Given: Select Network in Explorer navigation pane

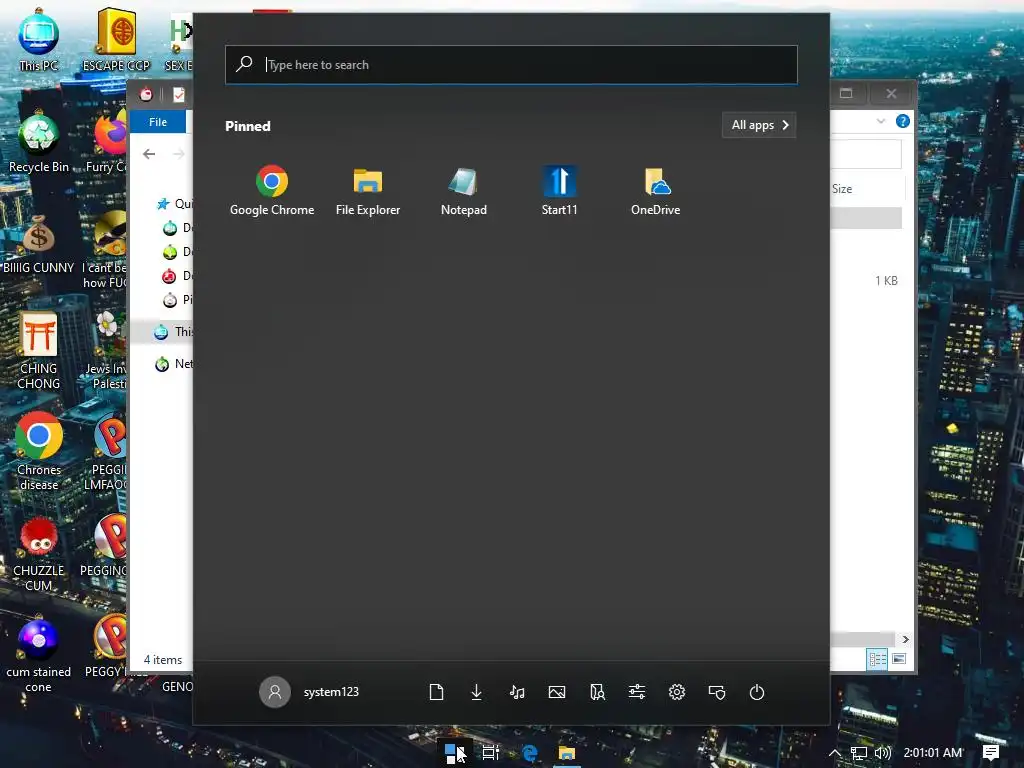Looking at the screenshot, I should [x=174, y=364].
